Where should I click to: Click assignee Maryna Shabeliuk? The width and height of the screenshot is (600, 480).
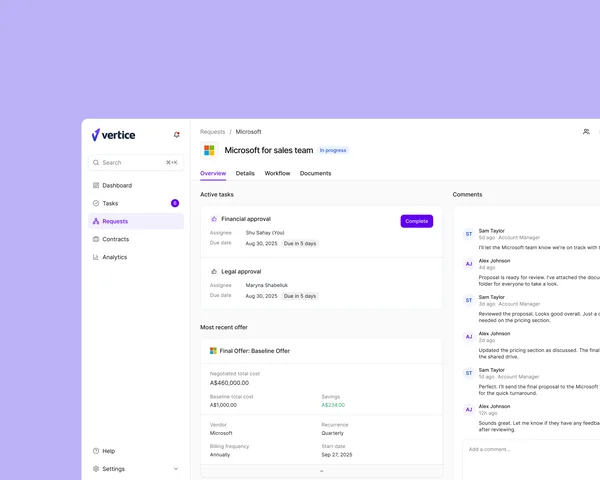(x=267, y=285)
